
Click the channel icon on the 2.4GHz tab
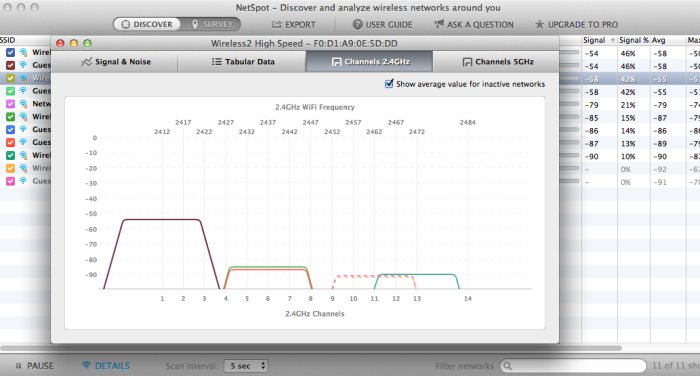click(336, 62)
